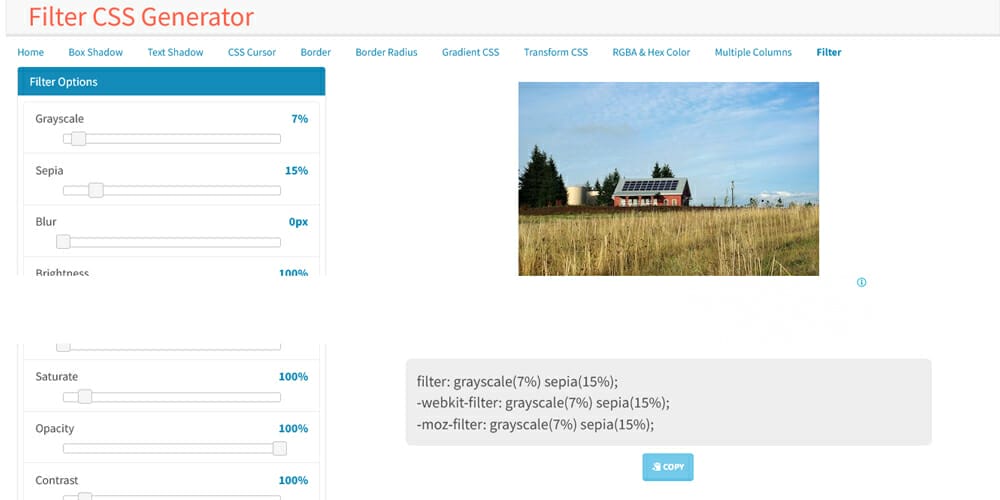The image size is (1000, 500).
Task: Go to Gradient CSS generator
Action: [x=471, y=52]
